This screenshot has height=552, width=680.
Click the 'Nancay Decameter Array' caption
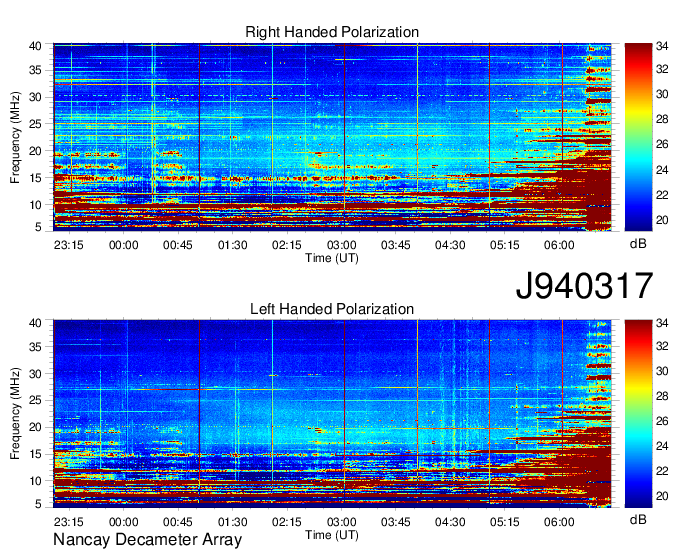point(147,540)
